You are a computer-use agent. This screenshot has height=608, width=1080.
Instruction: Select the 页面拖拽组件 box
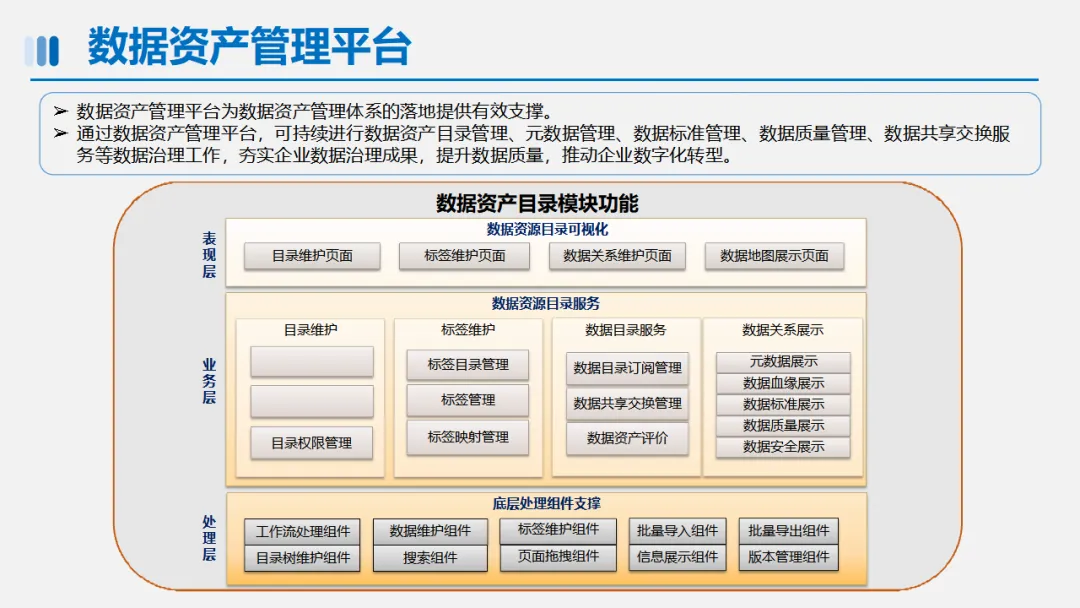558,556
